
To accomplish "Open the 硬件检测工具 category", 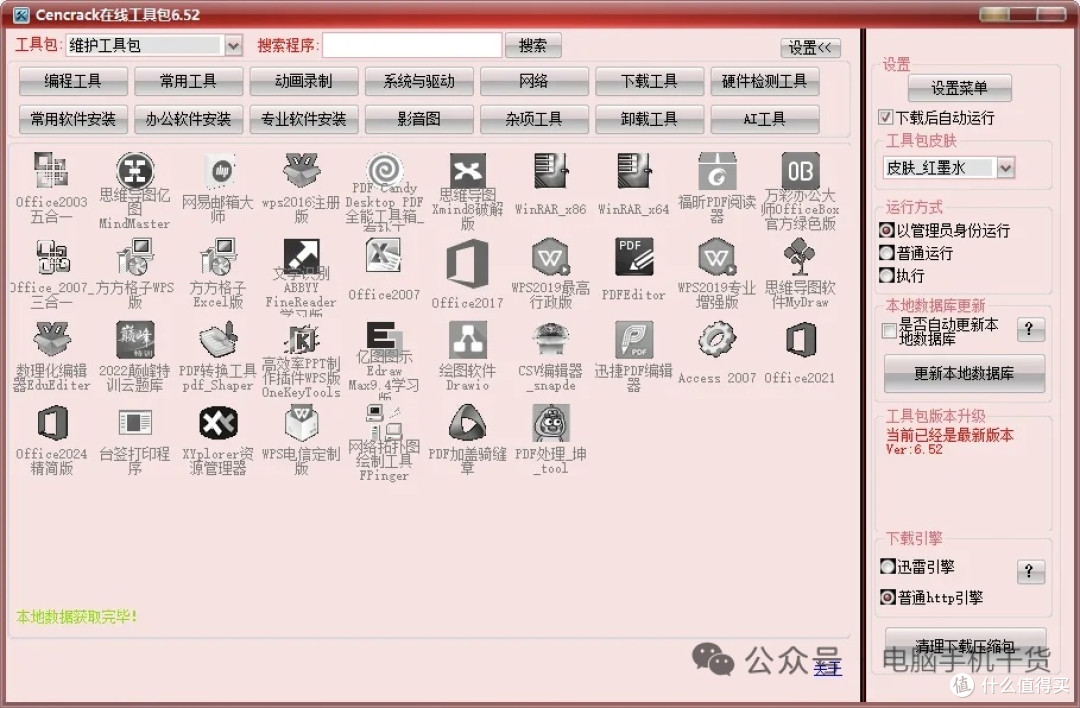I will pyautogui.click(x=765, y=81).
